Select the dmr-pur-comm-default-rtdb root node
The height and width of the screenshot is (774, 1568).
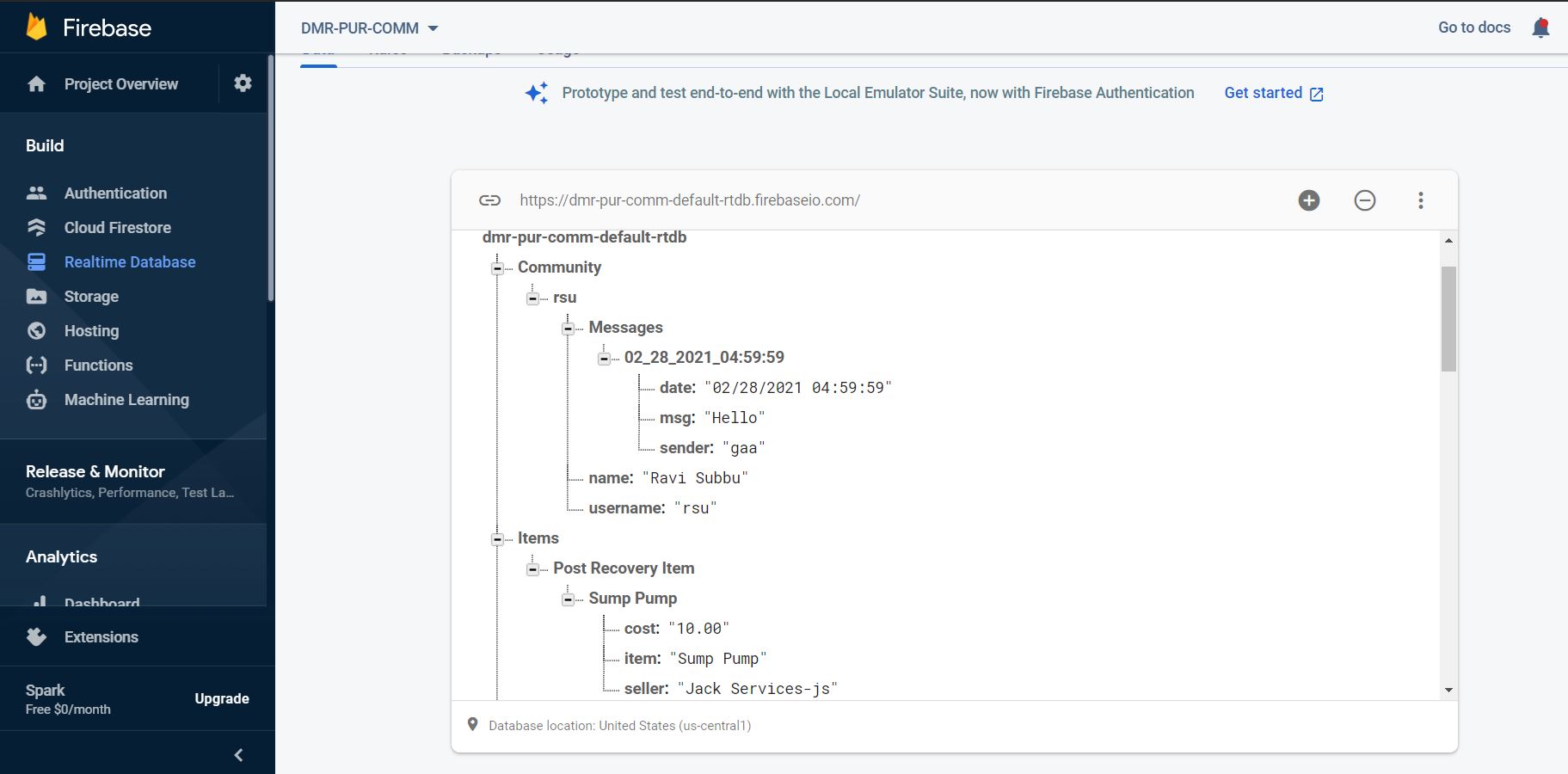(584, 237)
